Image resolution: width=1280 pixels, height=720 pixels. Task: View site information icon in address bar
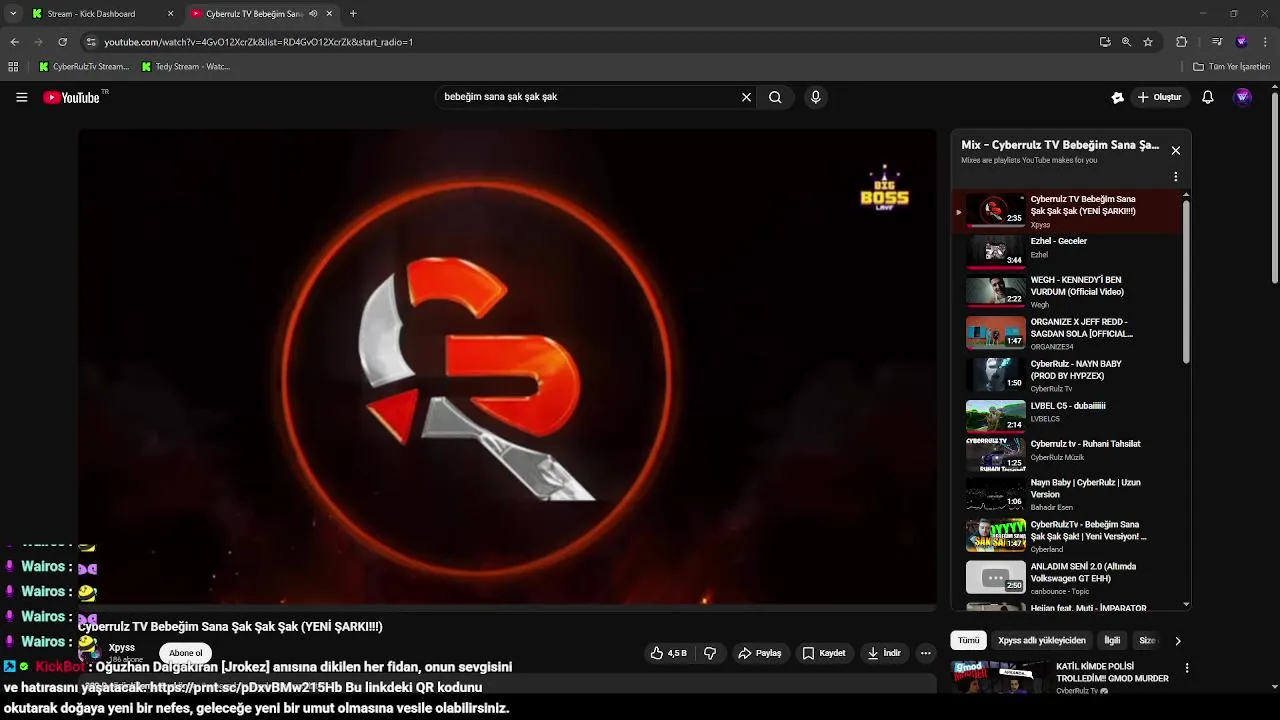(x=91, y=42)
